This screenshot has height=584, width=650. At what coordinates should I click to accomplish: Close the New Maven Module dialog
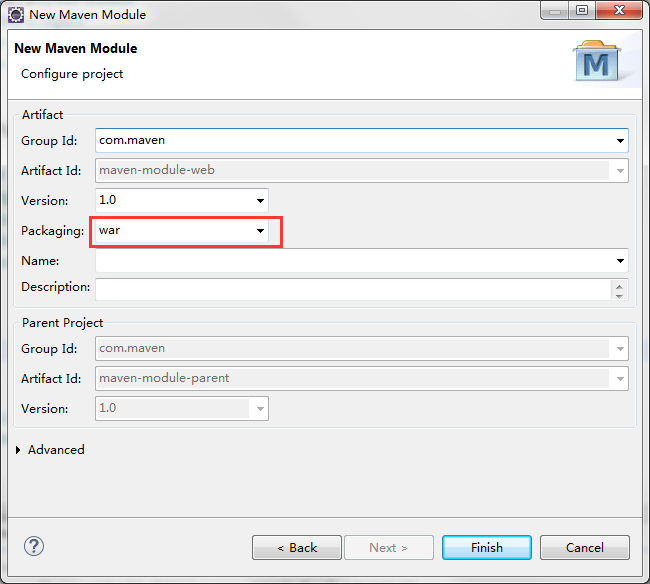(x=619, y=10)
